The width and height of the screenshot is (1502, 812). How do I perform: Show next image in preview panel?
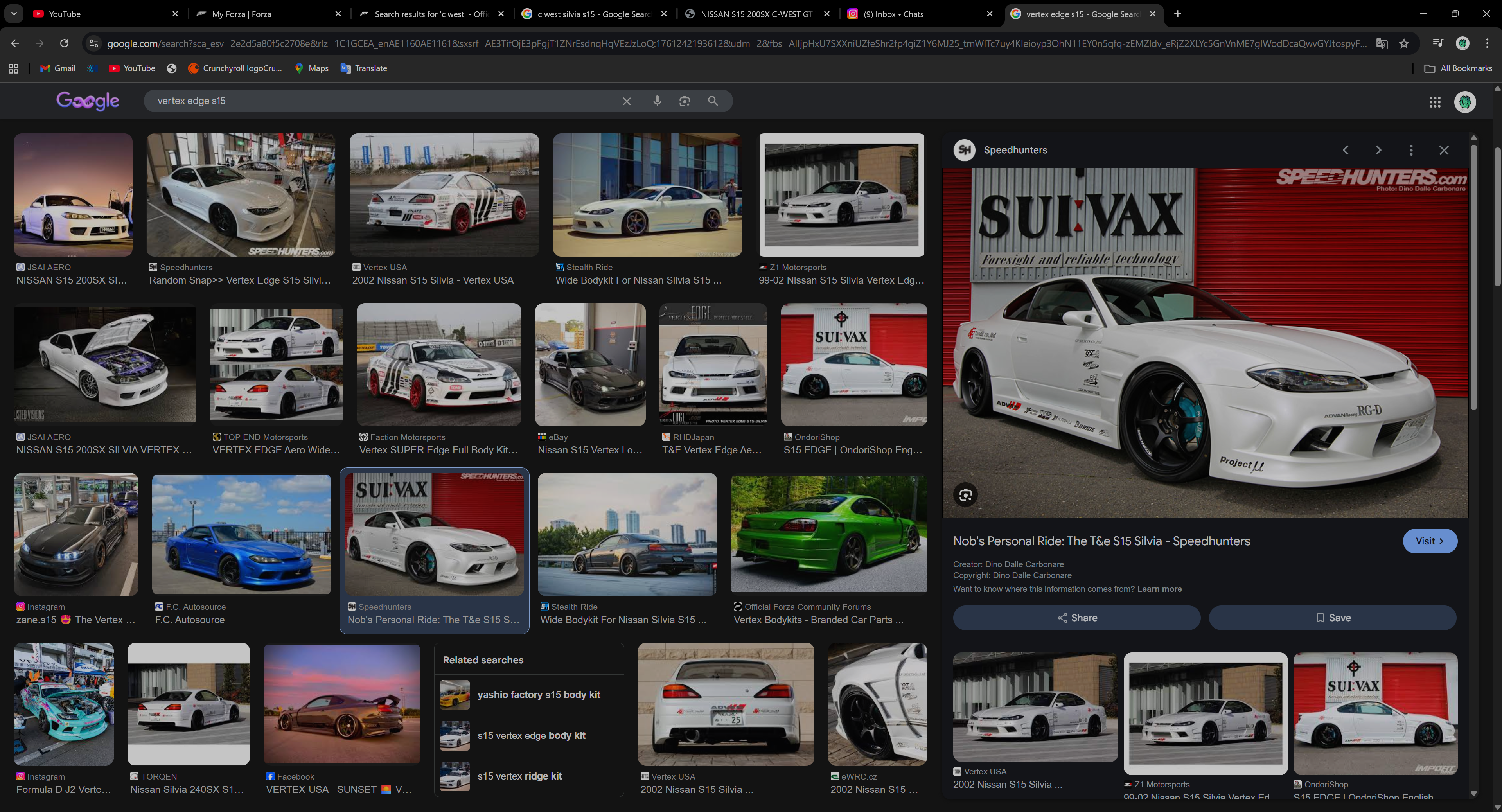click(x=1378, y=150)
